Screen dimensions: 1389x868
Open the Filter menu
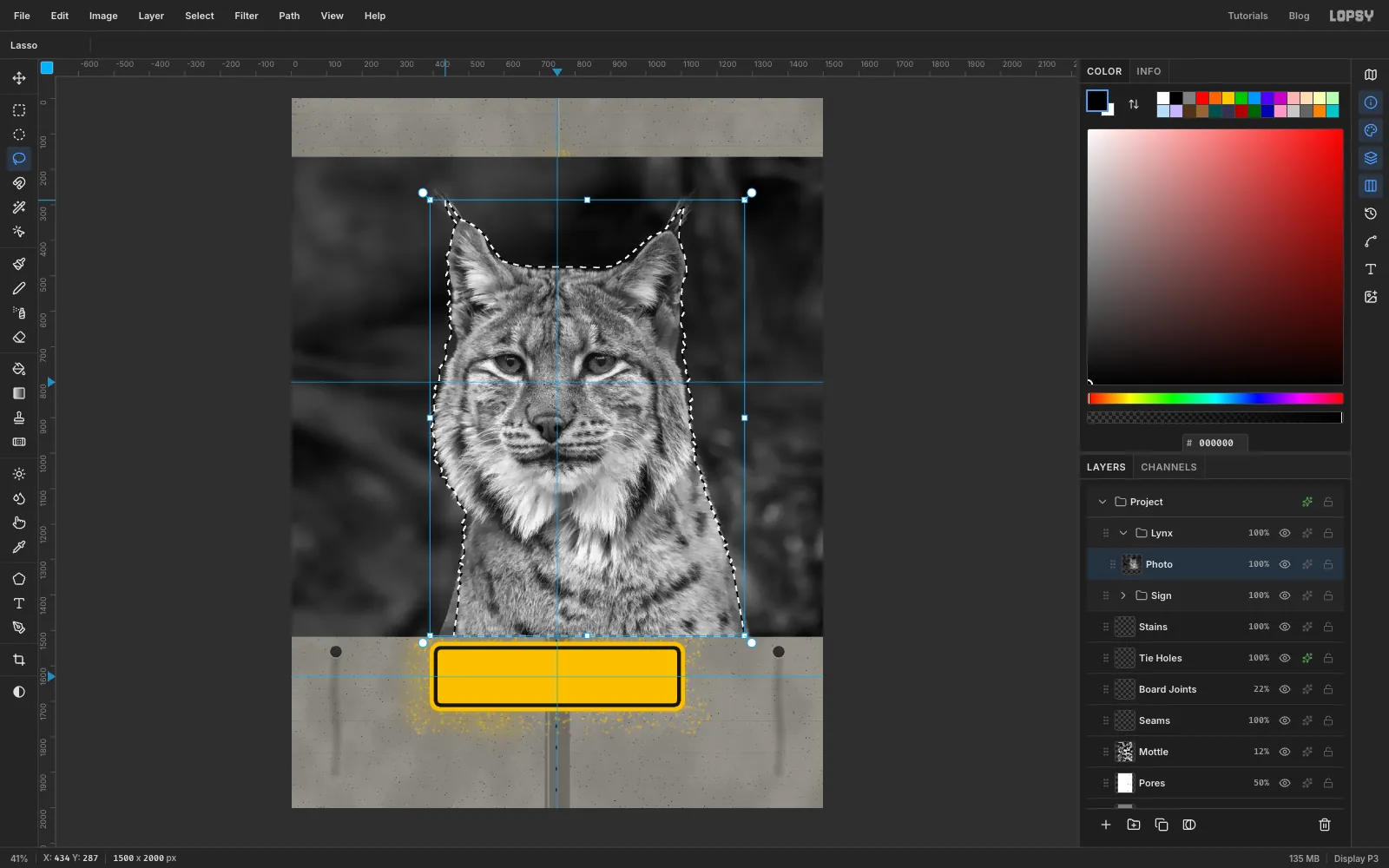(x=247, y=16)
